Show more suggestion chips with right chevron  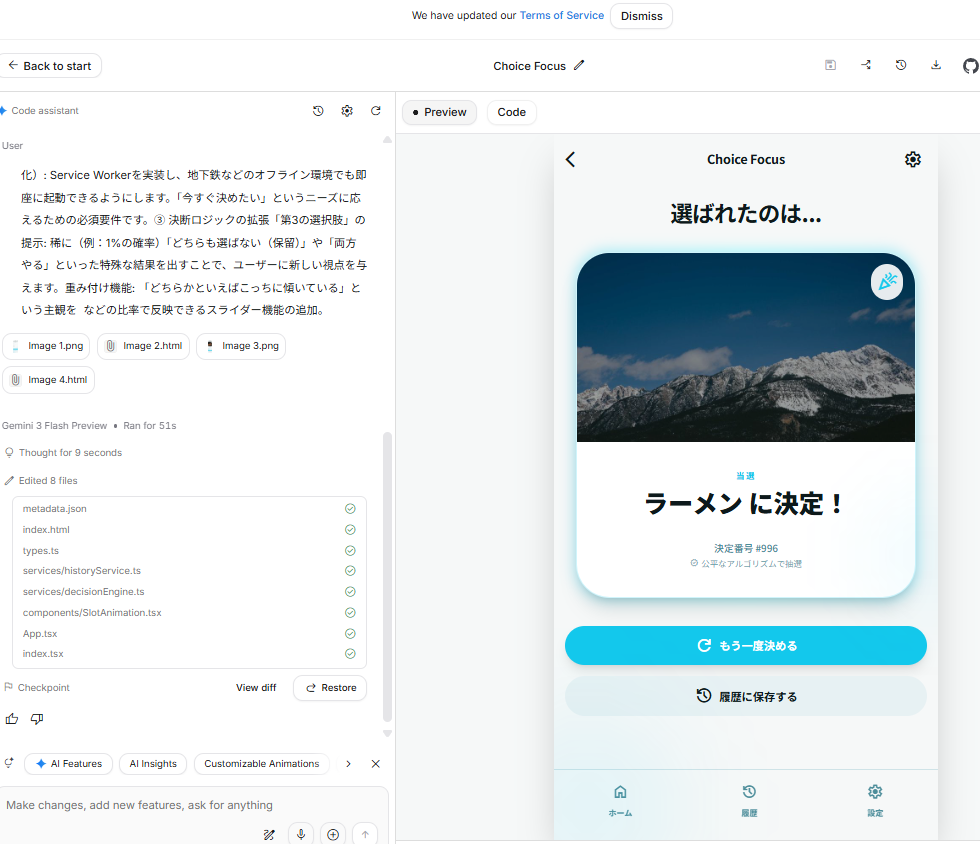click(348, 764)
